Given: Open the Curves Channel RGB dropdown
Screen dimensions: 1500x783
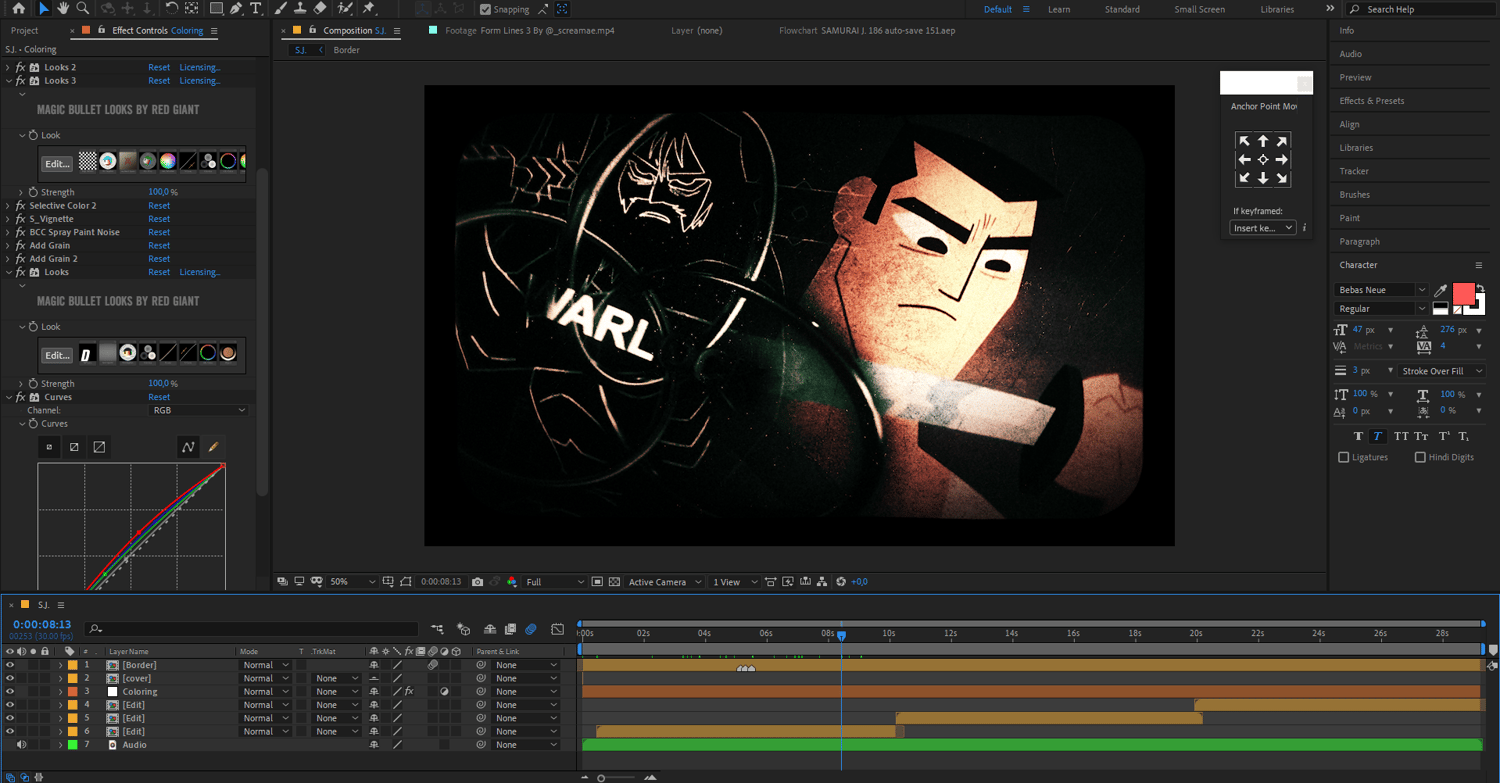Looking at the screenshot, I should pyautogui.click(x=199, y=410).
